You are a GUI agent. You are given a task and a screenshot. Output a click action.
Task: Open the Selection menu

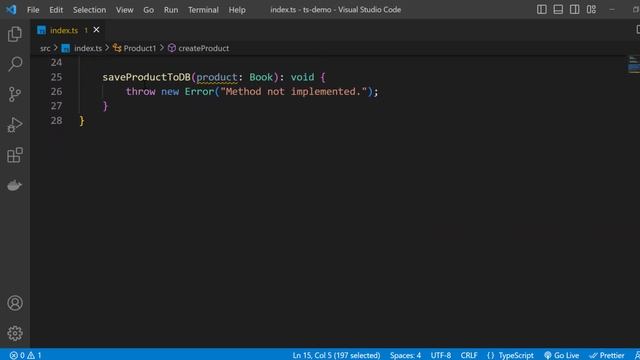tap(89, 10)
